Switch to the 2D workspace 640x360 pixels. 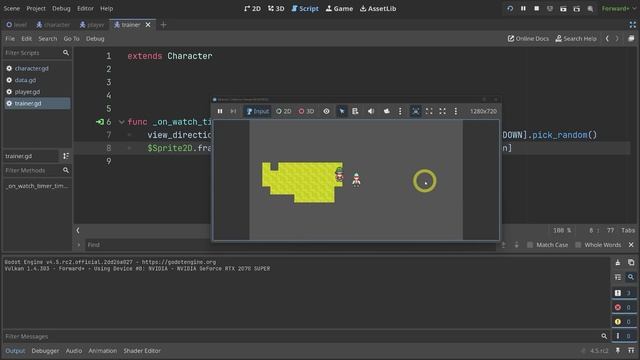252,9
